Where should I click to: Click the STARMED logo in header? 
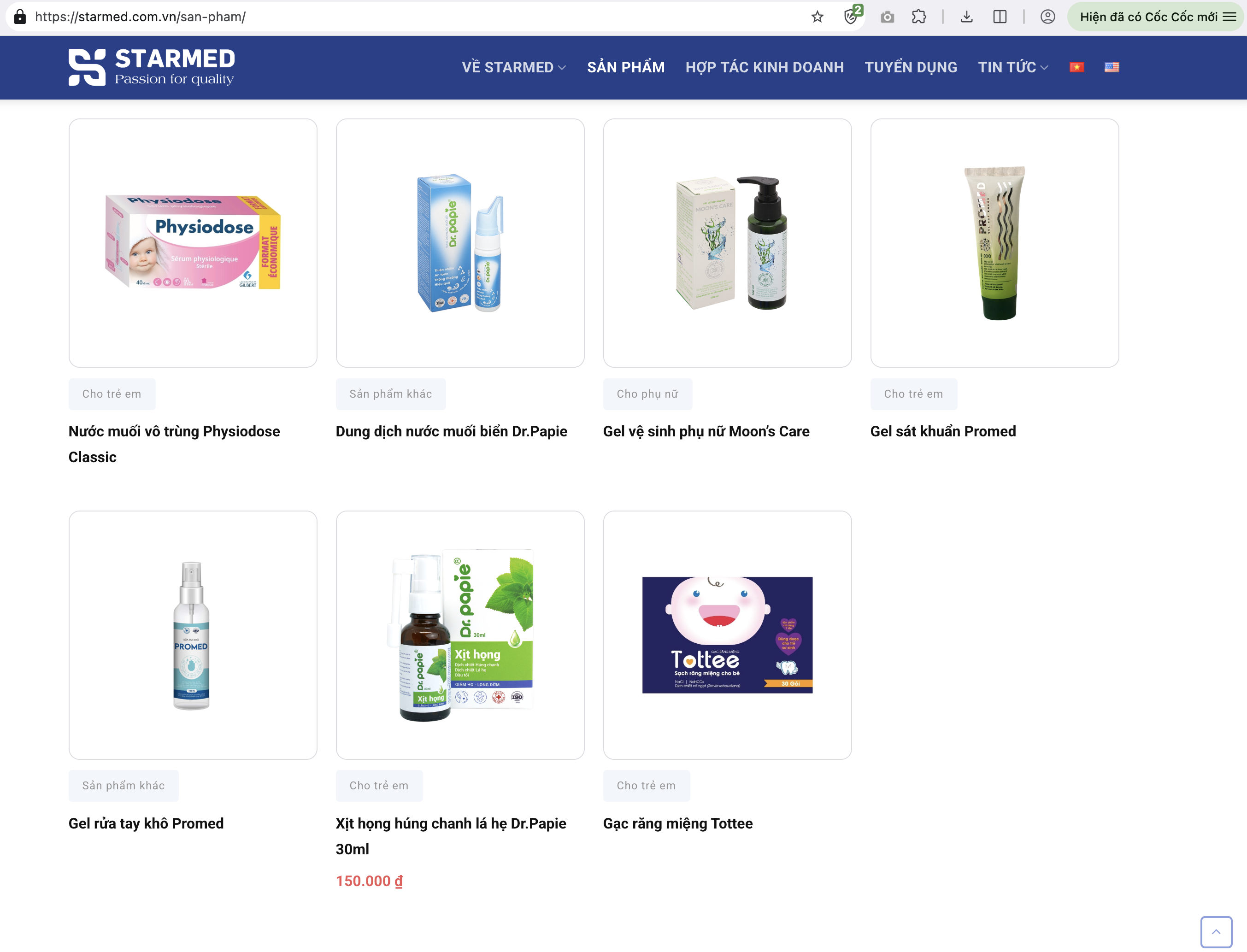click(x=151, y=67)
